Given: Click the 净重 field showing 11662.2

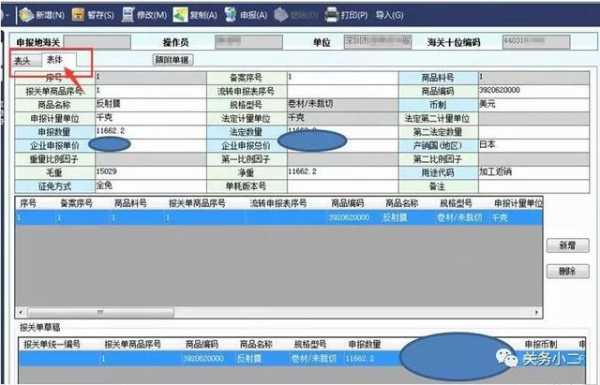Looking at the screenshot, I should 342,173.
